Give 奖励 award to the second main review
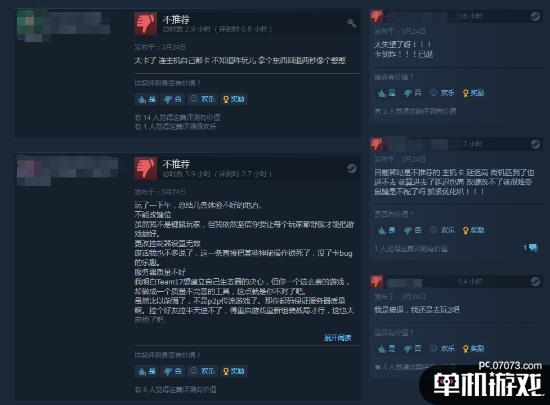This screenshot has height=405, width=550. click(234, 371)
